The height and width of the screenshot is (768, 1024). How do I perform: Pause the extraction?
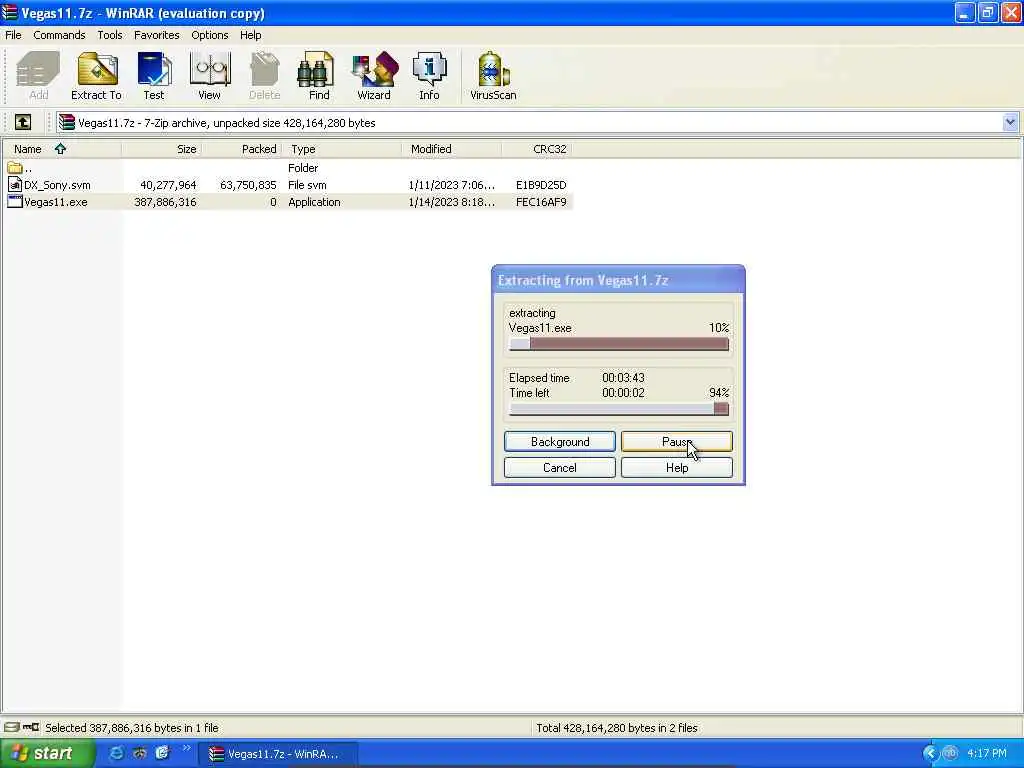pyautogui.click(x=677, y=441)
